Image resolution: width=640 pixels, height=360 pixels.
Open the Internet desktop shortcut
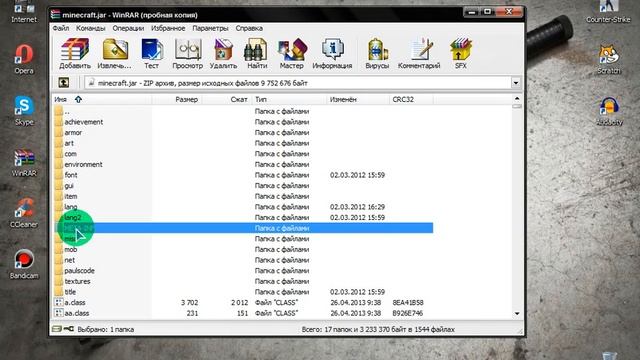pos(24,11)
